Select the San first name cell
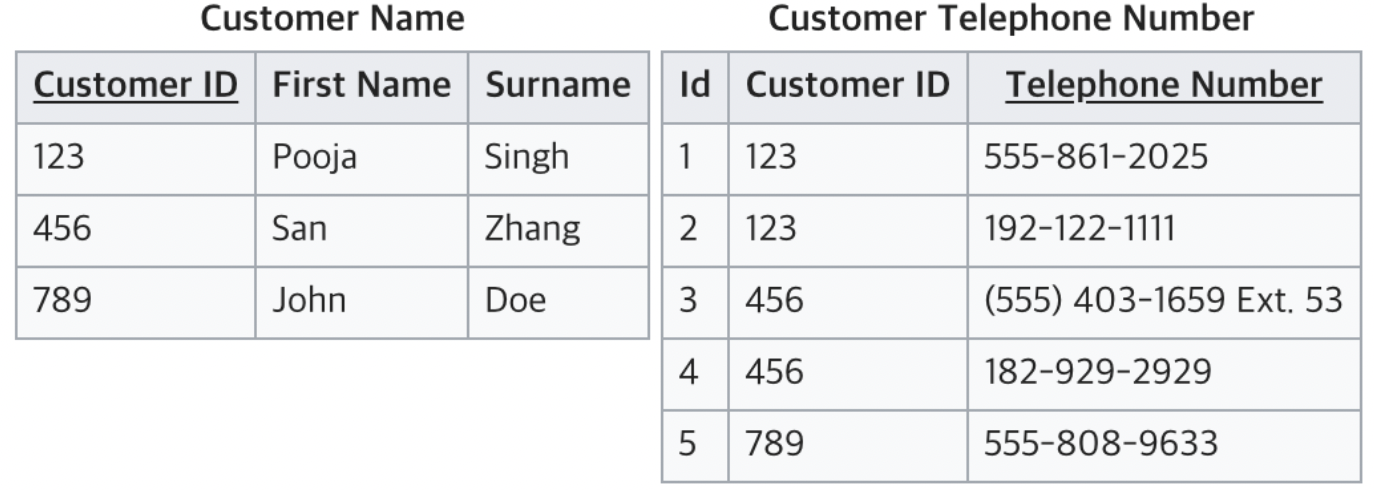This screenshot has height=490, width=1374. click(x=362, y=231)
